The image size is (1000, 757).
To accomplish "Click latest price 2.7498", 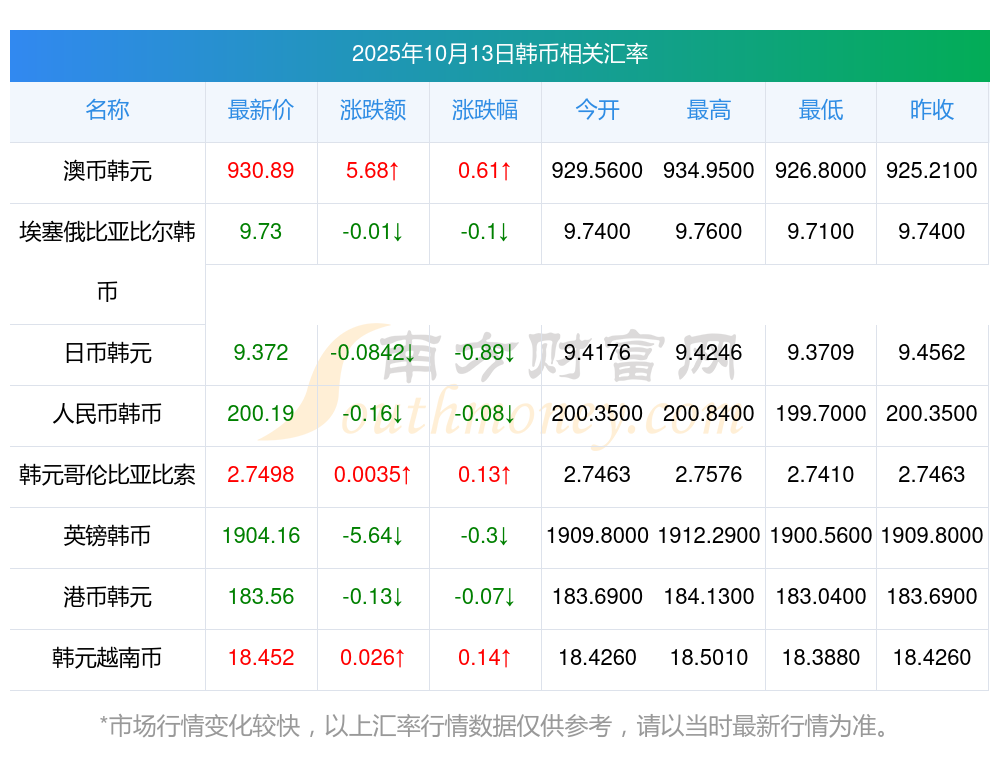I will (x=261, y=475).
